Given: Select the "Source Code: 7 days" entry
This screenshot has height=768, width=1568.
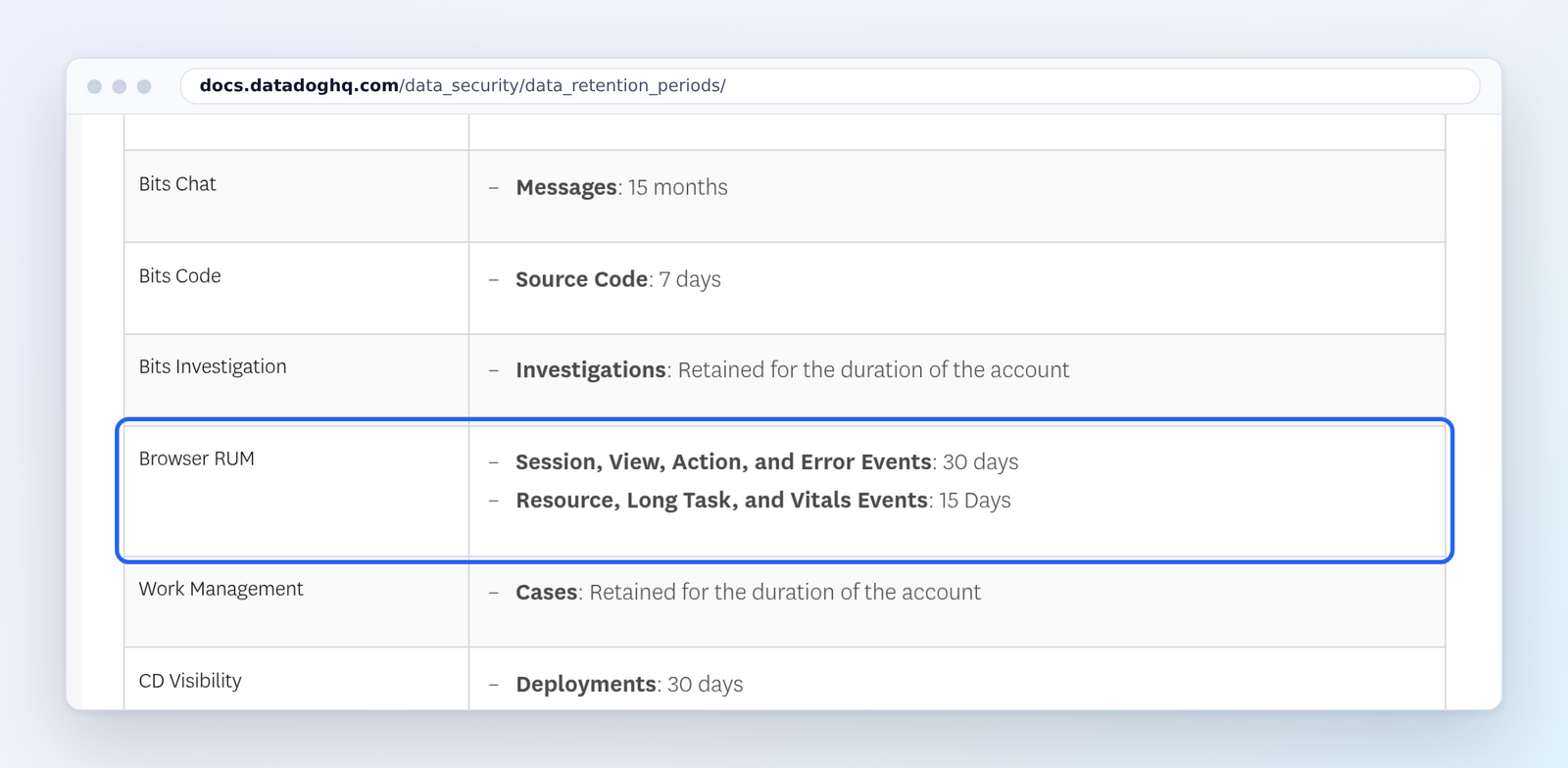Looking at the screenshot, I should click(618, 279).
